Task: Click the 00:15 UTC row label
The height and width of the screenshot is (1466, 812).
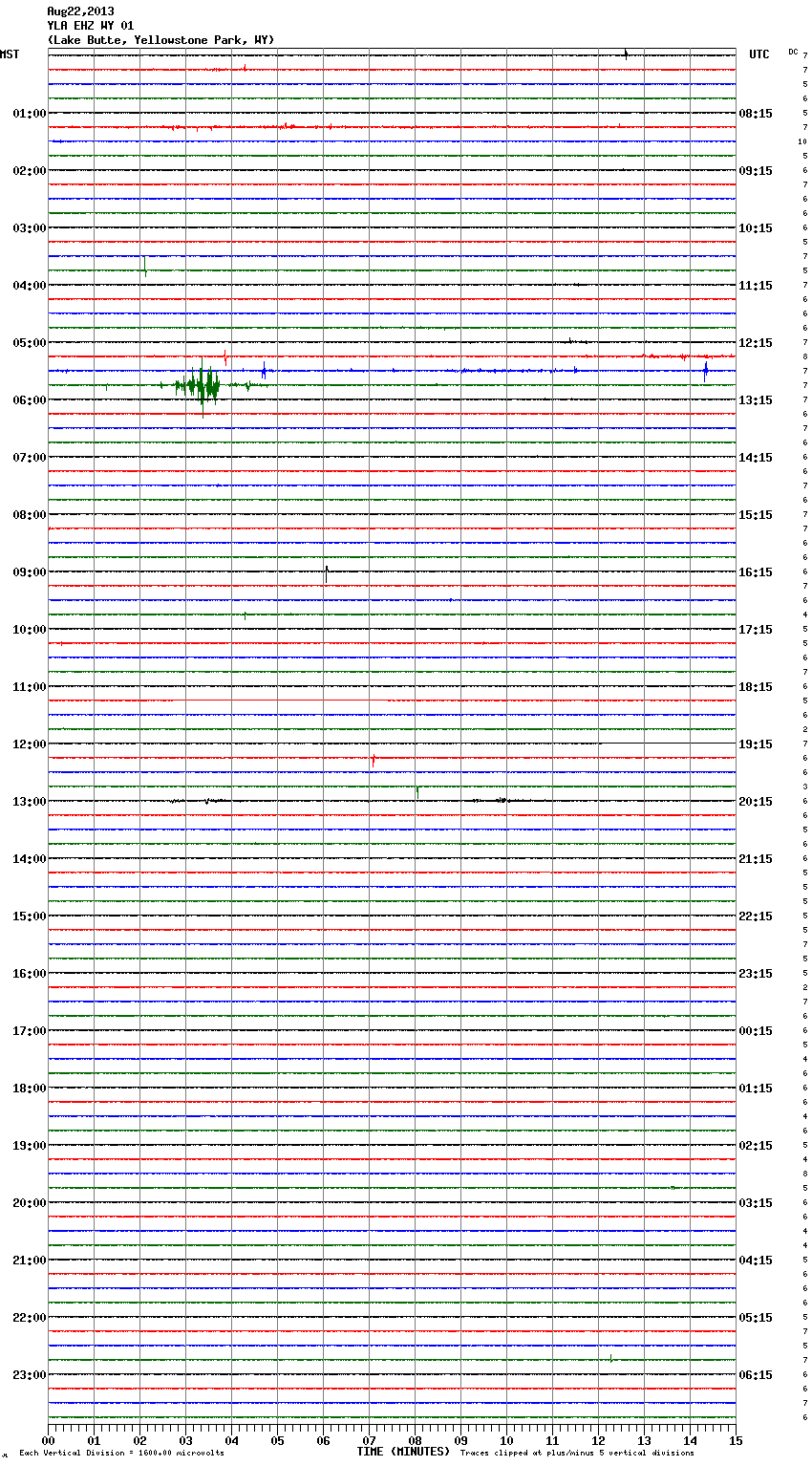Action: click(756, 1031)
